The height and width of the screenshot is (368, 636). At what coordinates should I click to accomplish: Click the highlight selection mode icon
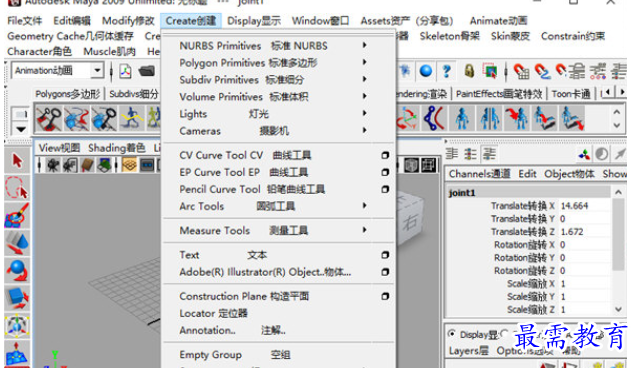click(490, 71)
